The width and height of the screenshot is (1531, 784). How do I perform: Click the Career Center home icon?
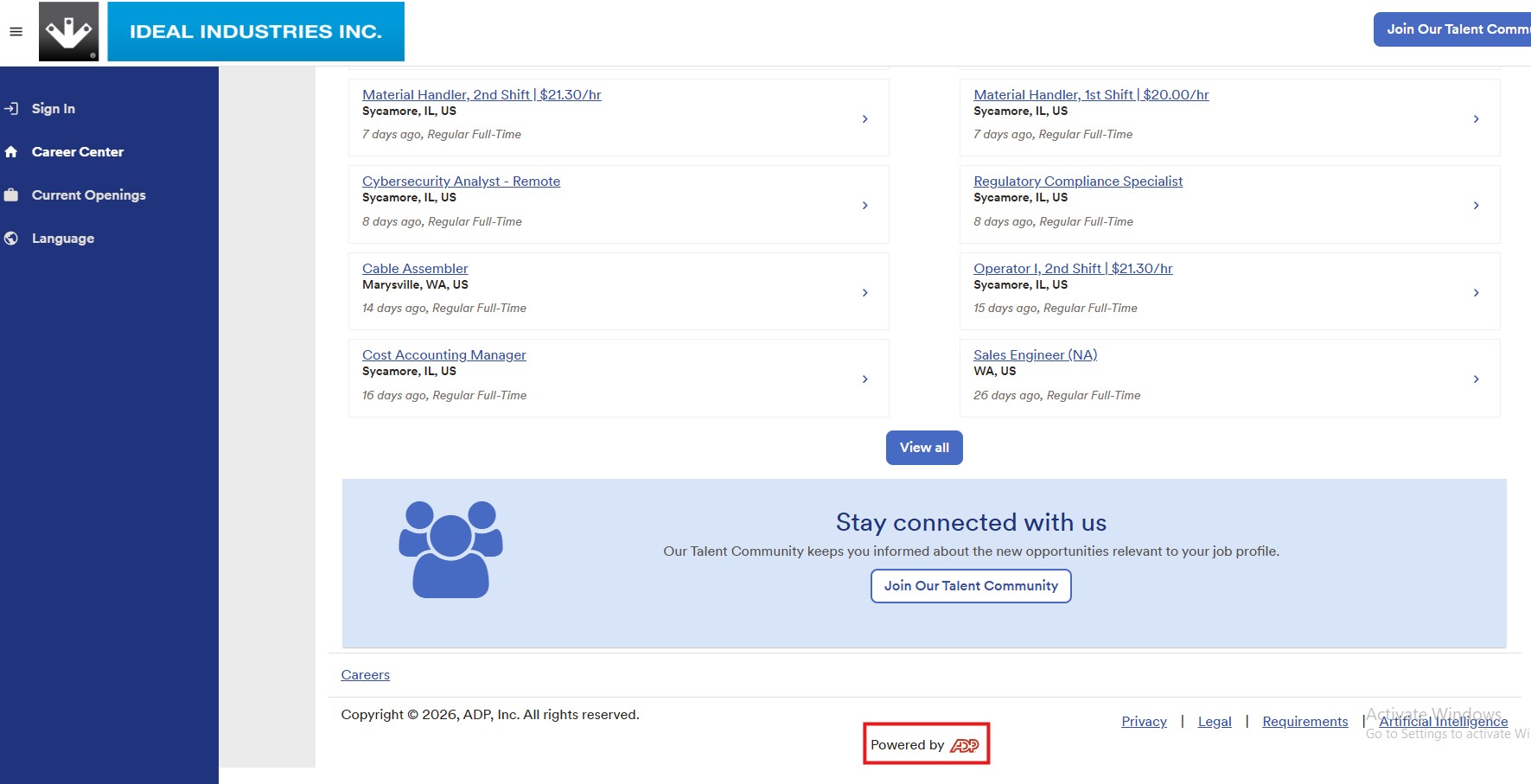[x=11, y=151]
